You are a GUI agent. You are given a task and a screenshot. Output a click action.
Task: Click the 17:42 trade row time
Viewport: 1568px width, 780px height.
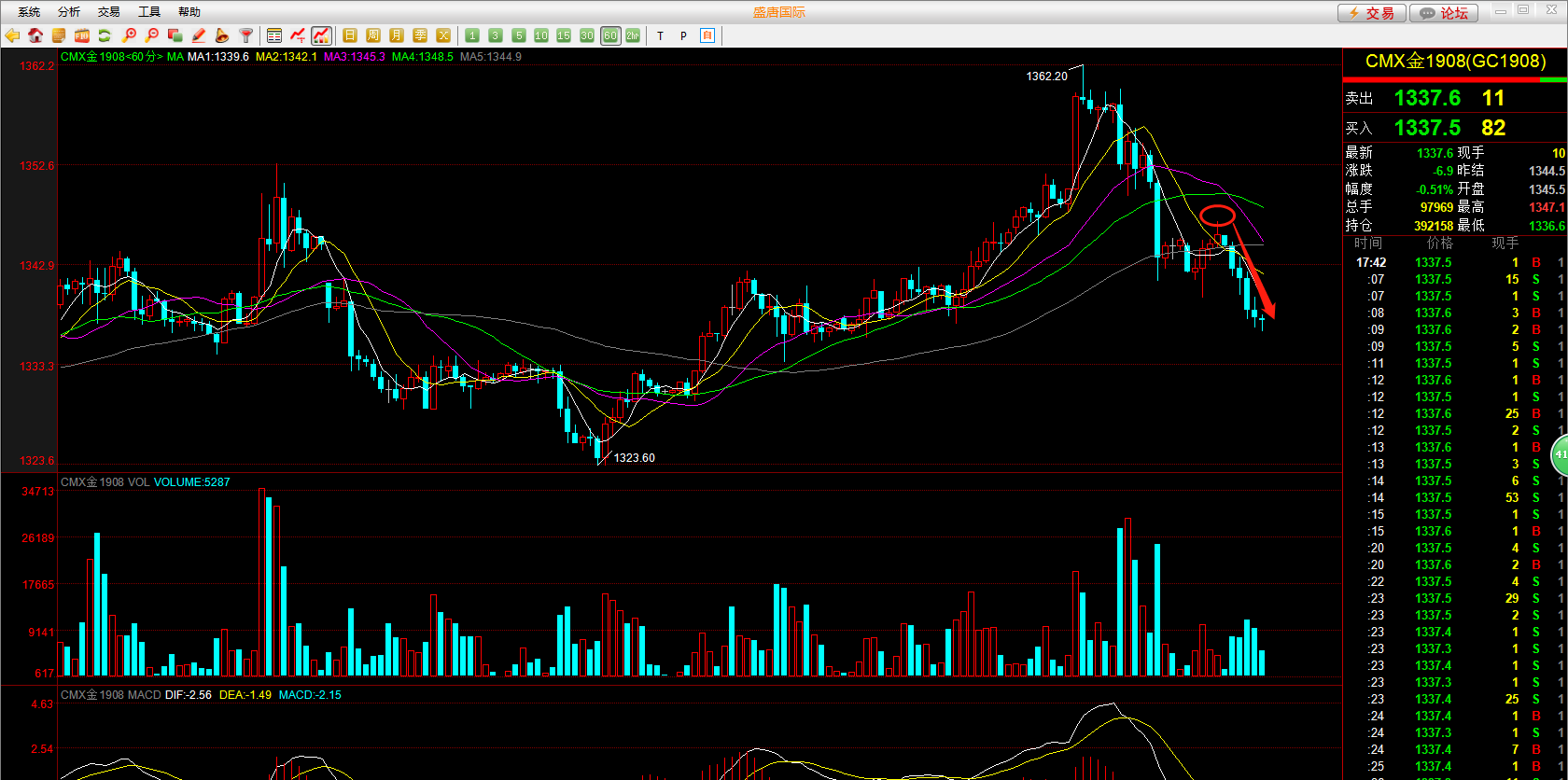1371,263
